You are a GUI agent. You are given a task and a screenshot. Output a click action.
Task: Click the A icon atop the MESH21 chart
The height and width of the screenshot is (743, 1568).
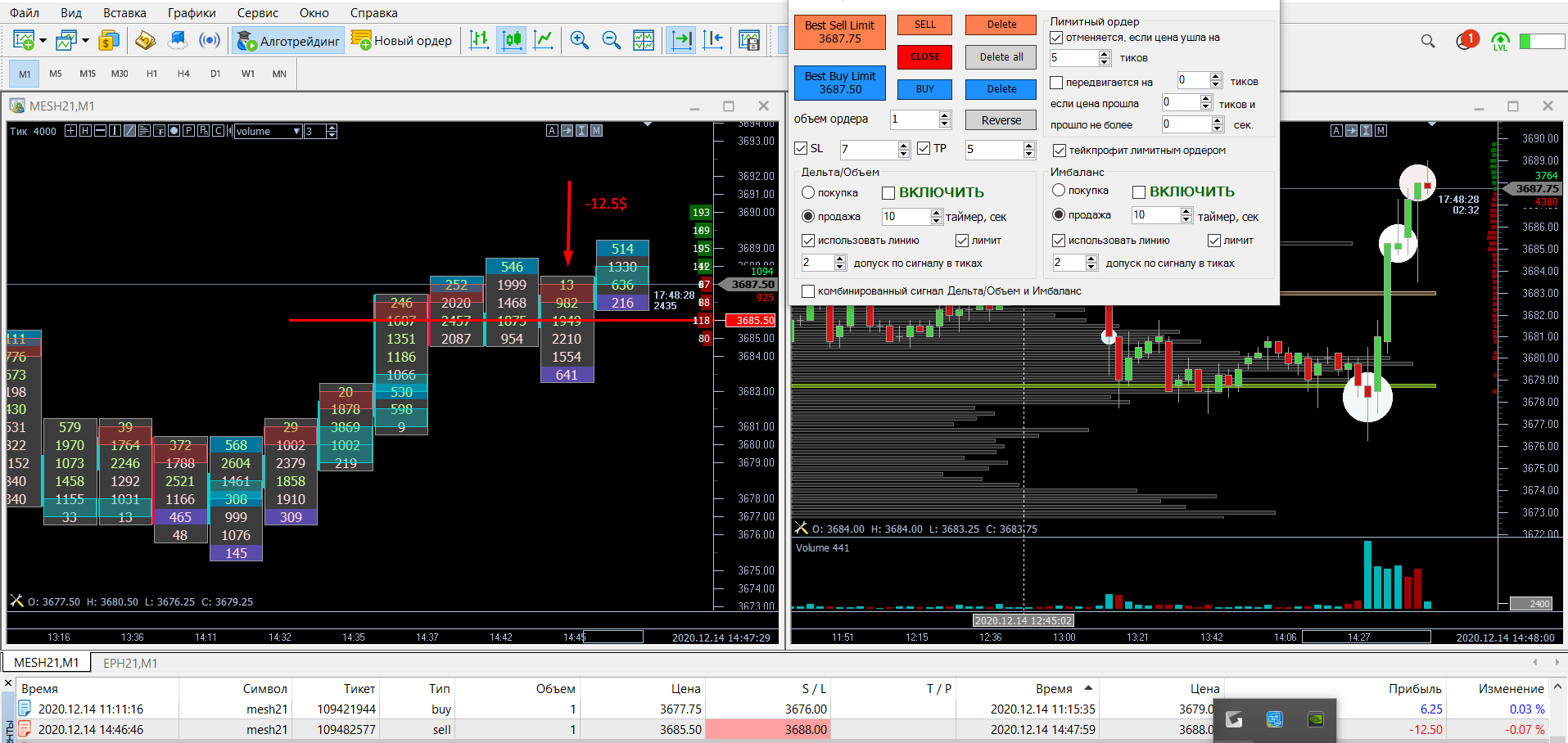pos(552,131)
